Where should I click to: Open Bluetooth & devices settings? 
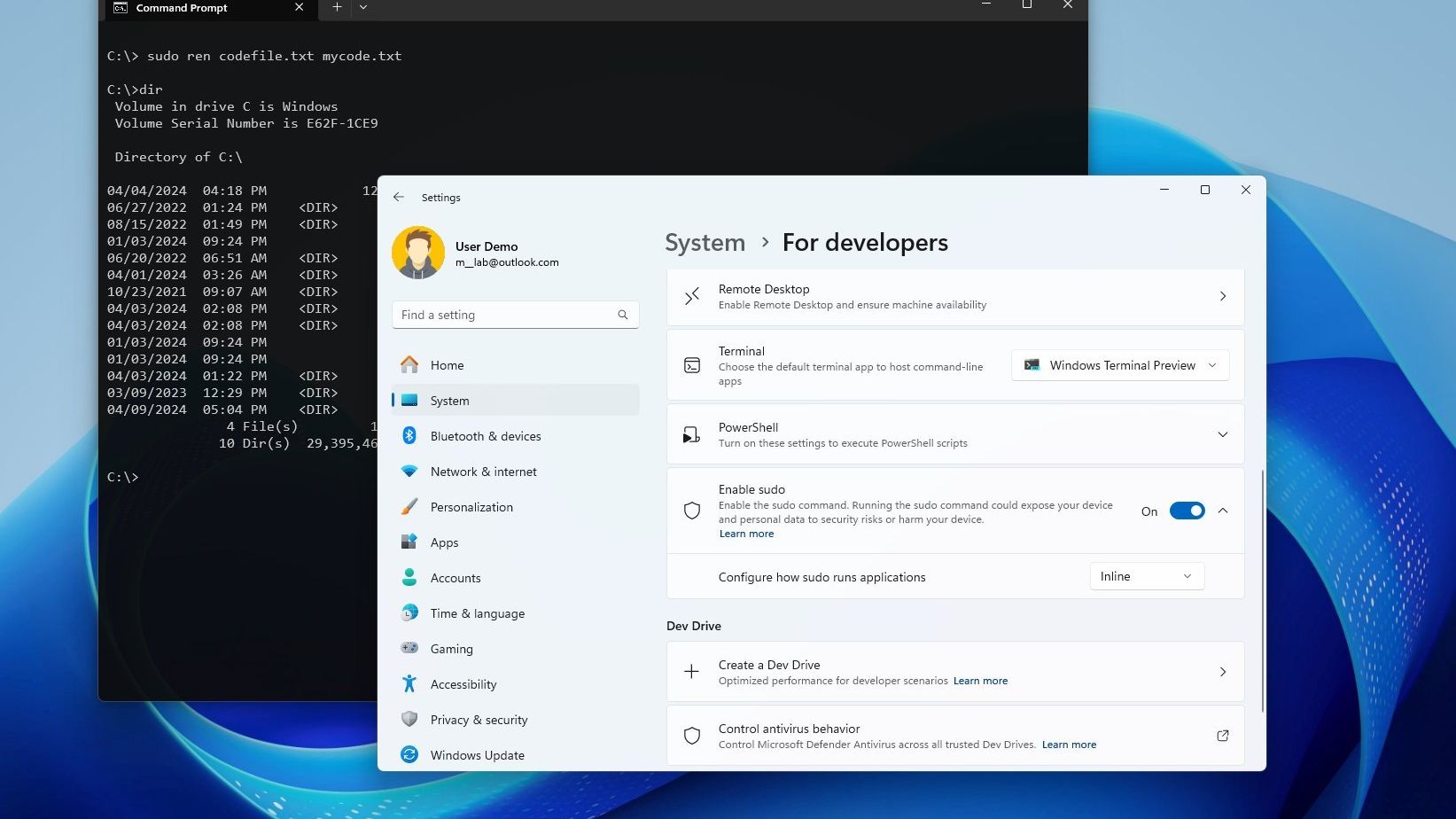coord(485,436)
